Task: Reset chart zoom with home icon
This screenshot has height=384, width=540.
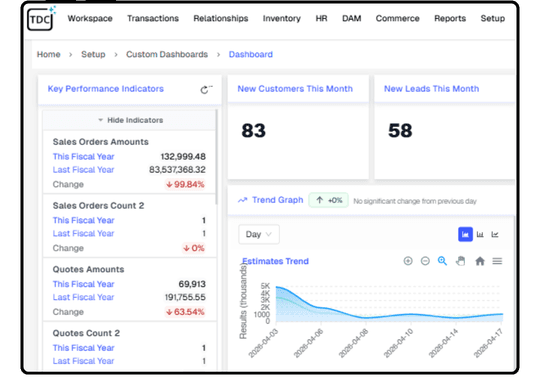Action: coord(480,261)
